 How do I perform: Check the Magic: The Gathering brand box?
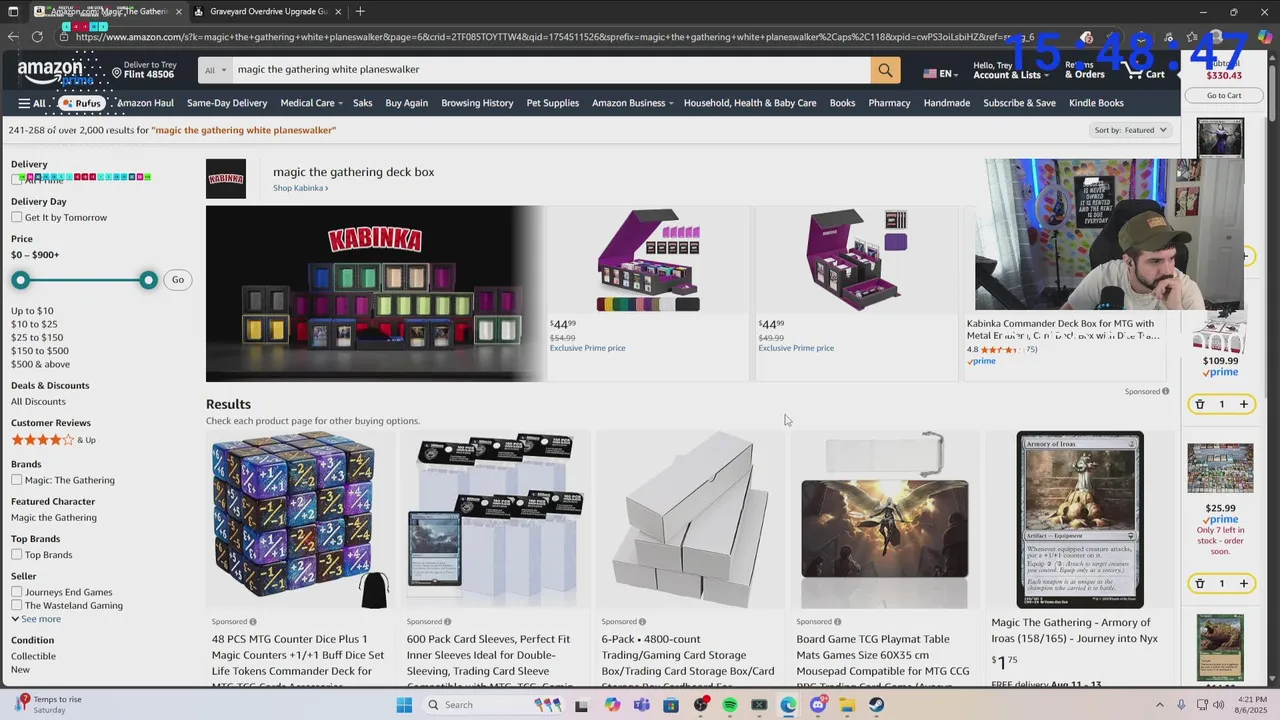pyautogui.click(x=17, y=480)
